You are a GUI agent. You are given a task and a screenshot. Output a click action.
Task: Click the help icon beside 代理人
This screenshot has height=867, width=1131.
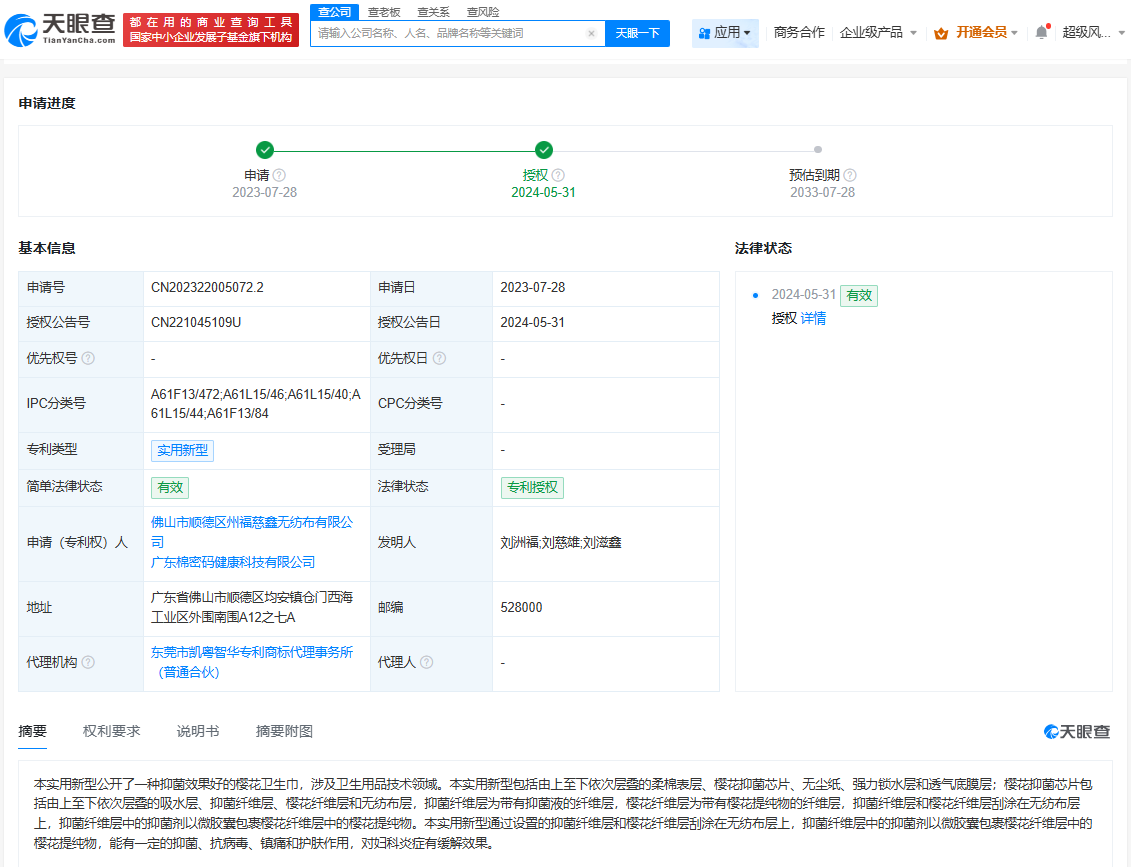[427, 661]
